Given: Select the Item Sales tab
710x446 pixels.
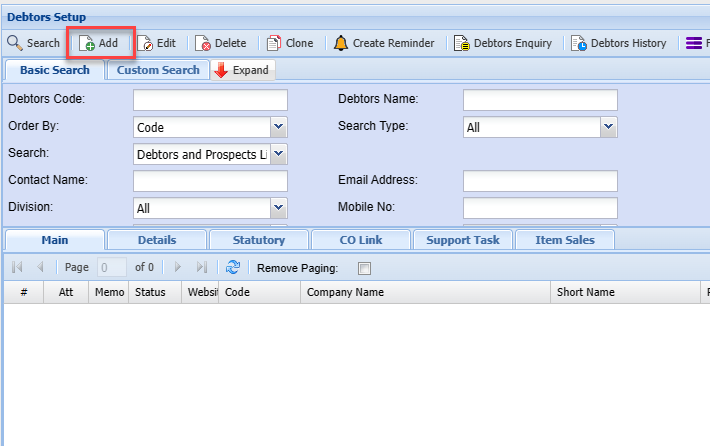Looking at the screenshot, I should pos(565,240).
